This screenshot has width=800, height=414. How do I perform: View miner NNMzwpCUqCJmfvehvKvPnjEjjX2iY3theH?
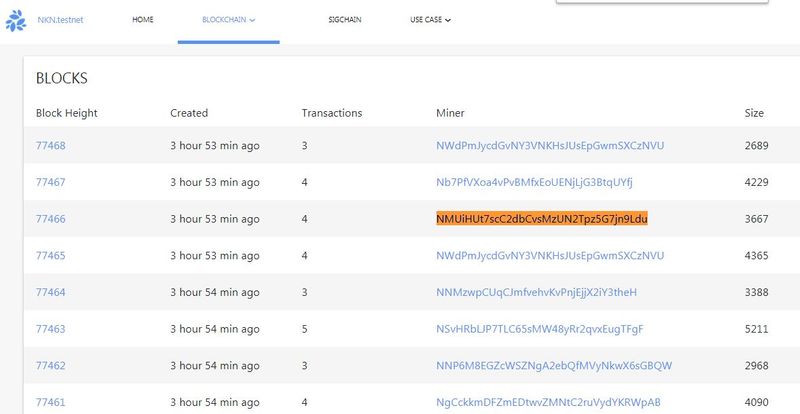tap(536, 292)
